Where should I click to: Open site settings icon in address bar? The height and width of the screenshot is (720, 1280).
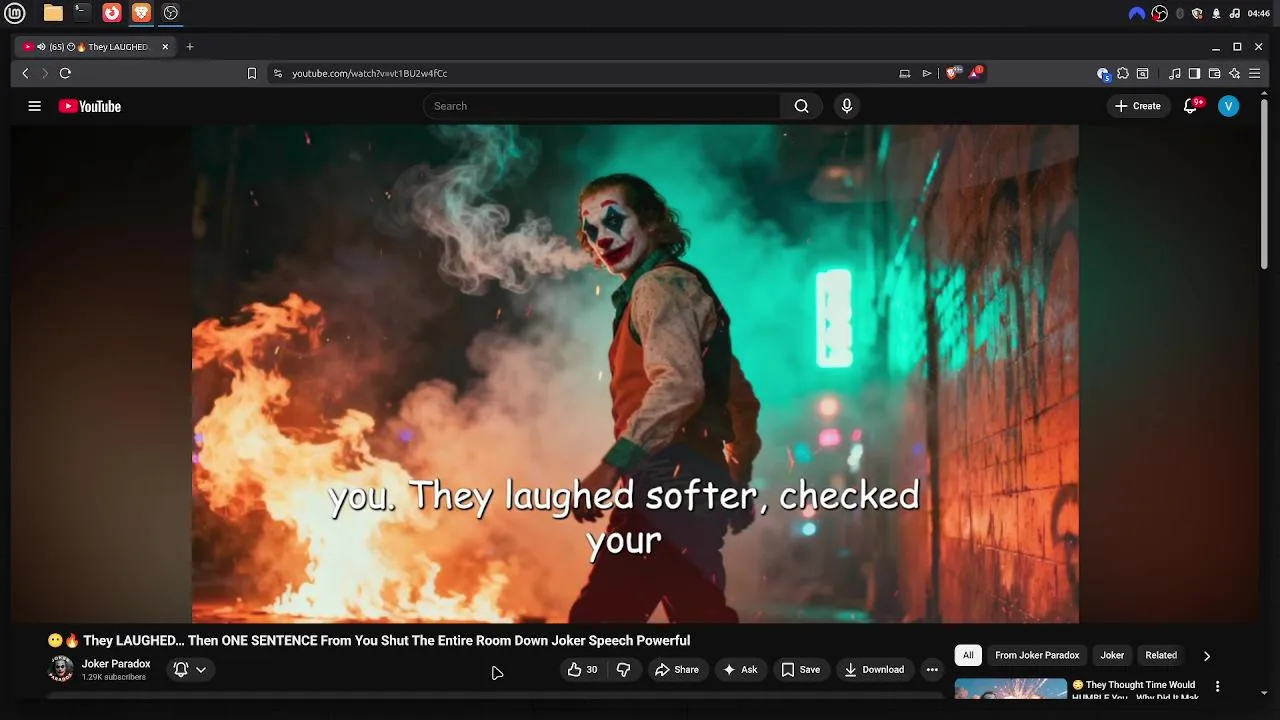tap(278, 73)
